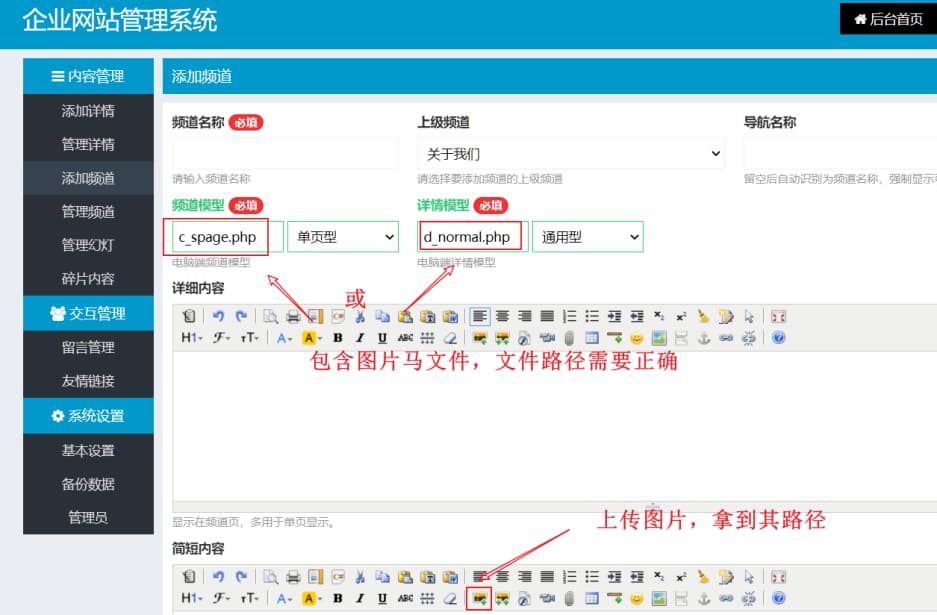Open 留言管理 in sidebar
Image resolution: width=937 pixels, height=615 pixels.
(88, 347)
